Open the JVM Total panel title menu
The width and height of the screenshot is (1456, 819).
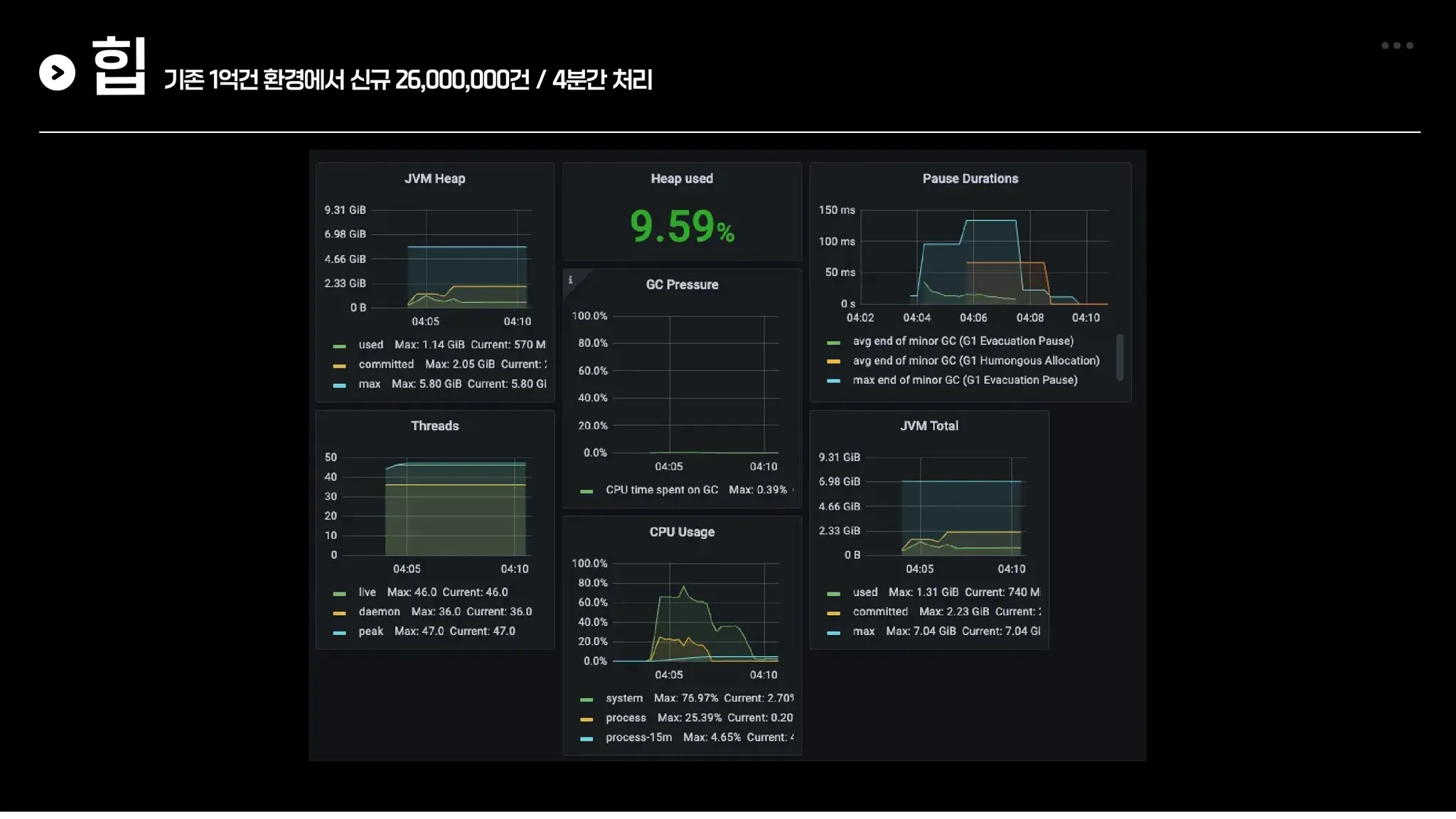click(928, 426)
